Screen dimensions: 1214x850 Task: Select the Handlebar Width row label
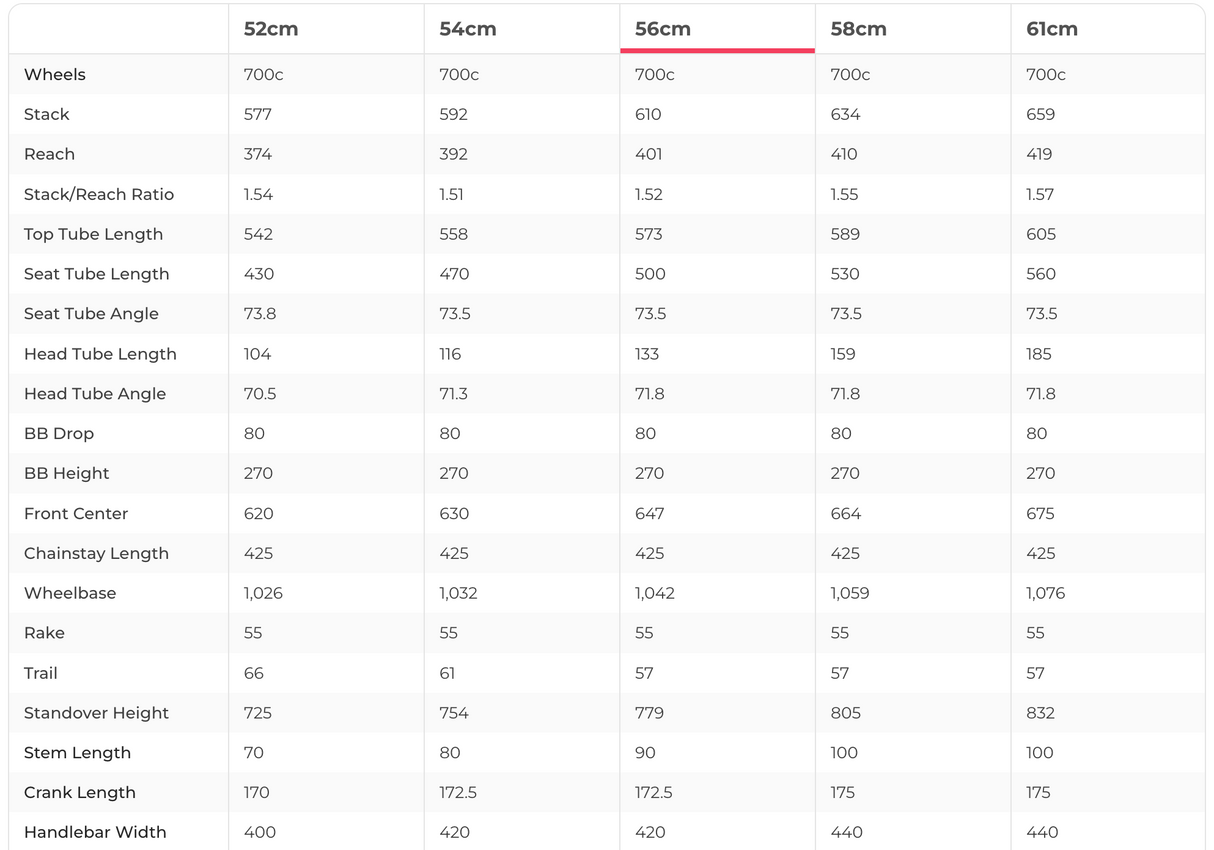pyautogui.click(x=95, y=832)
